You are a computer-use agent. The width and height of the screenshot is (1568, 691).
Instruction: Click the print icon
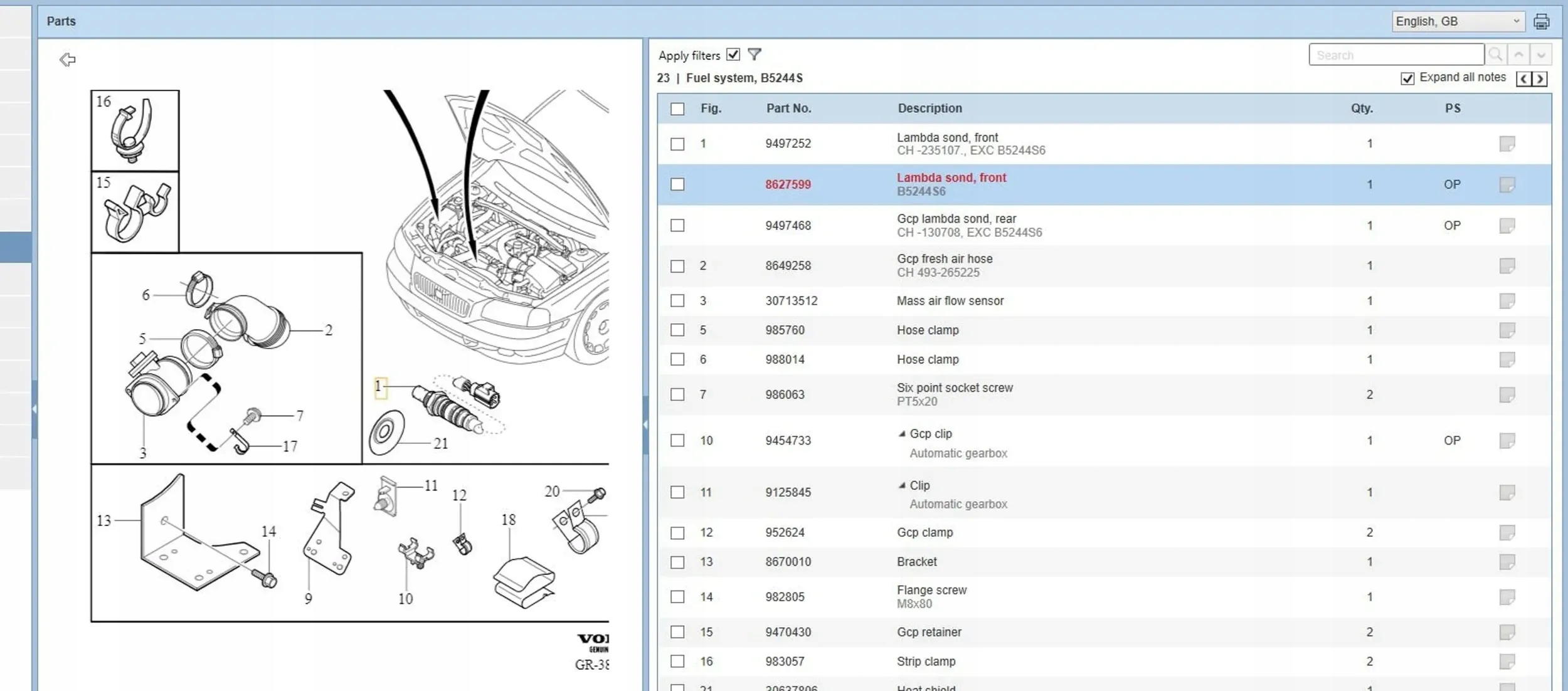[1541, 21]
